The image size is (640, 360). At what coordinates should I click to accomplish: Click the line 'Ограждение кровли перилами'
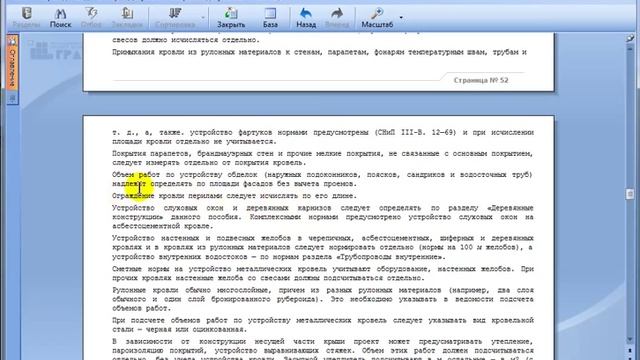tap(234, 196)
